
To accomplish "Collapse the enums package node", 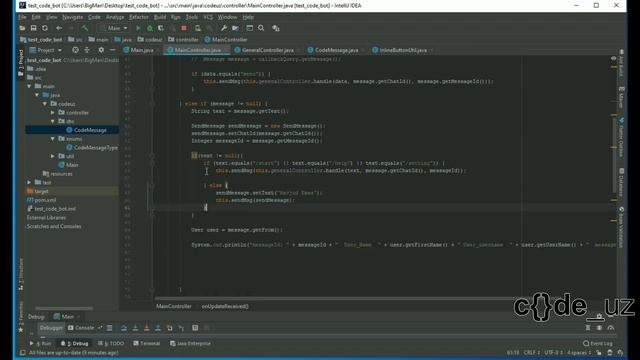I will point(53,139).
